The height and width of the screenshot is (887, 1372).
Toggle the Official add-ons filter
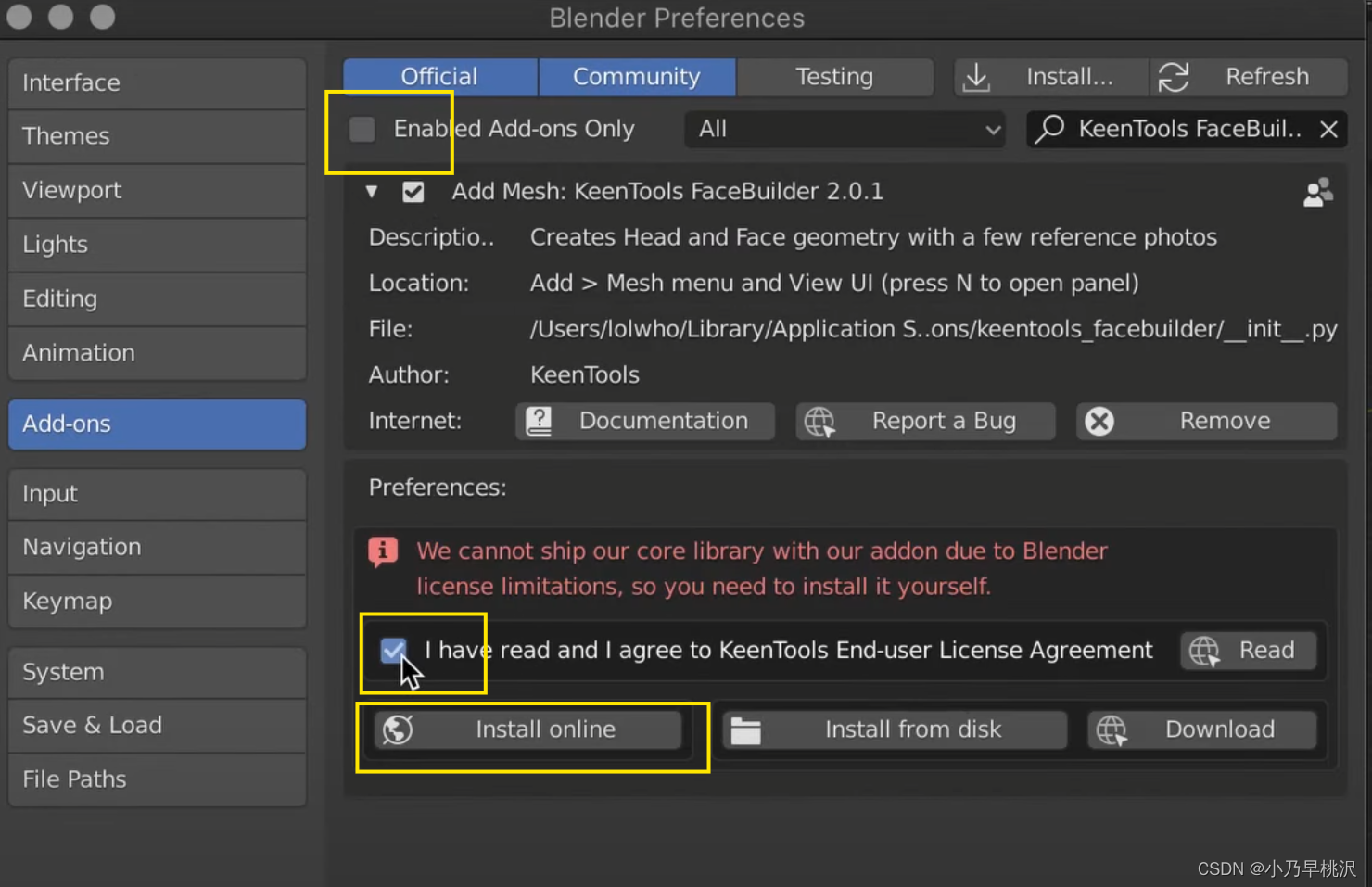pos(440,77)
